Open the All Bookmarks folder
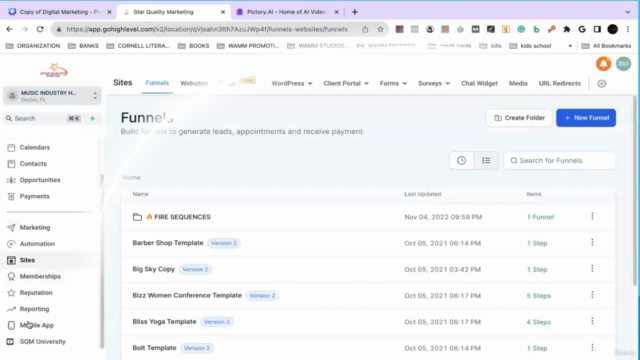 tap(607, 46)
